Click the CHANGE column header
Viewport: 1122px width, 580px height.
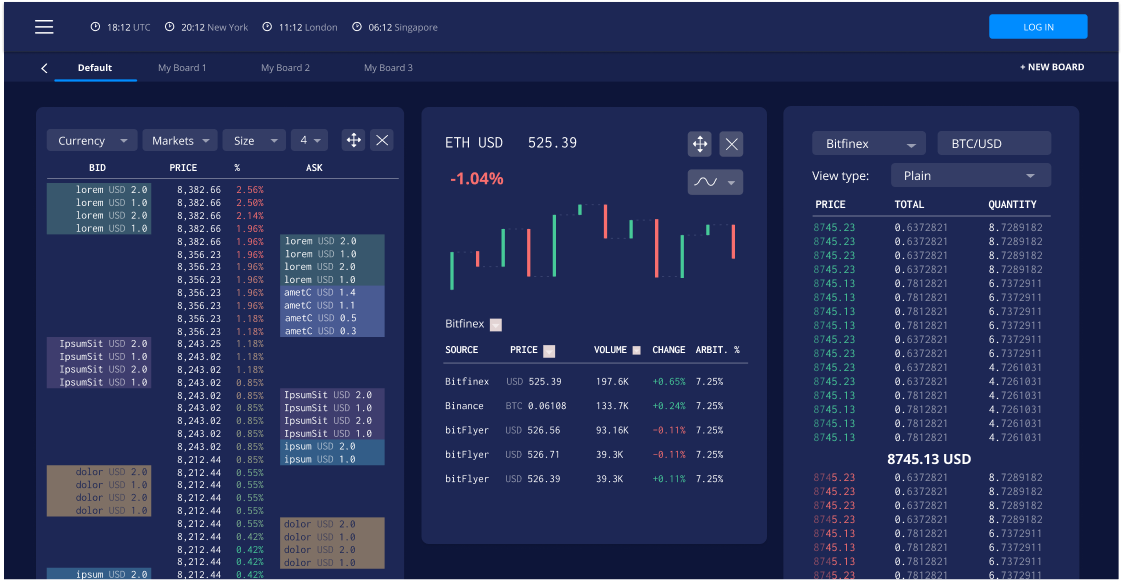(x=669, y=350)
